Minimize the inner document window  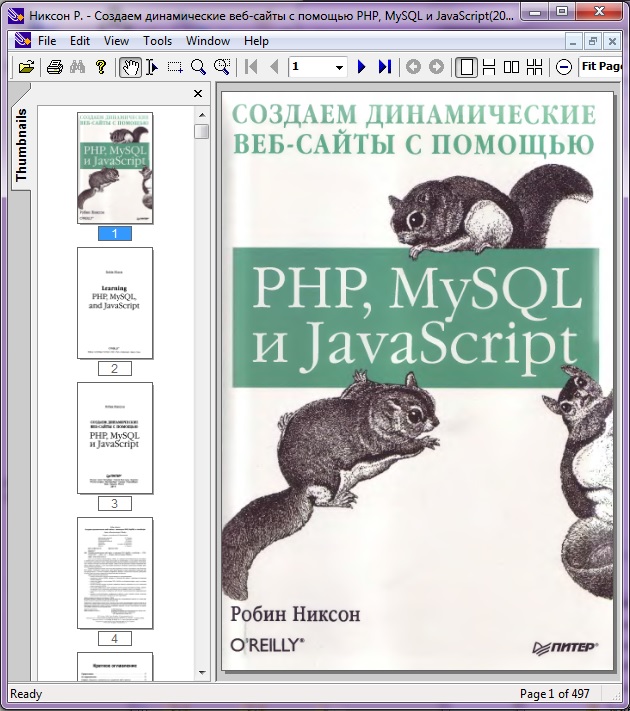[573, 42]
